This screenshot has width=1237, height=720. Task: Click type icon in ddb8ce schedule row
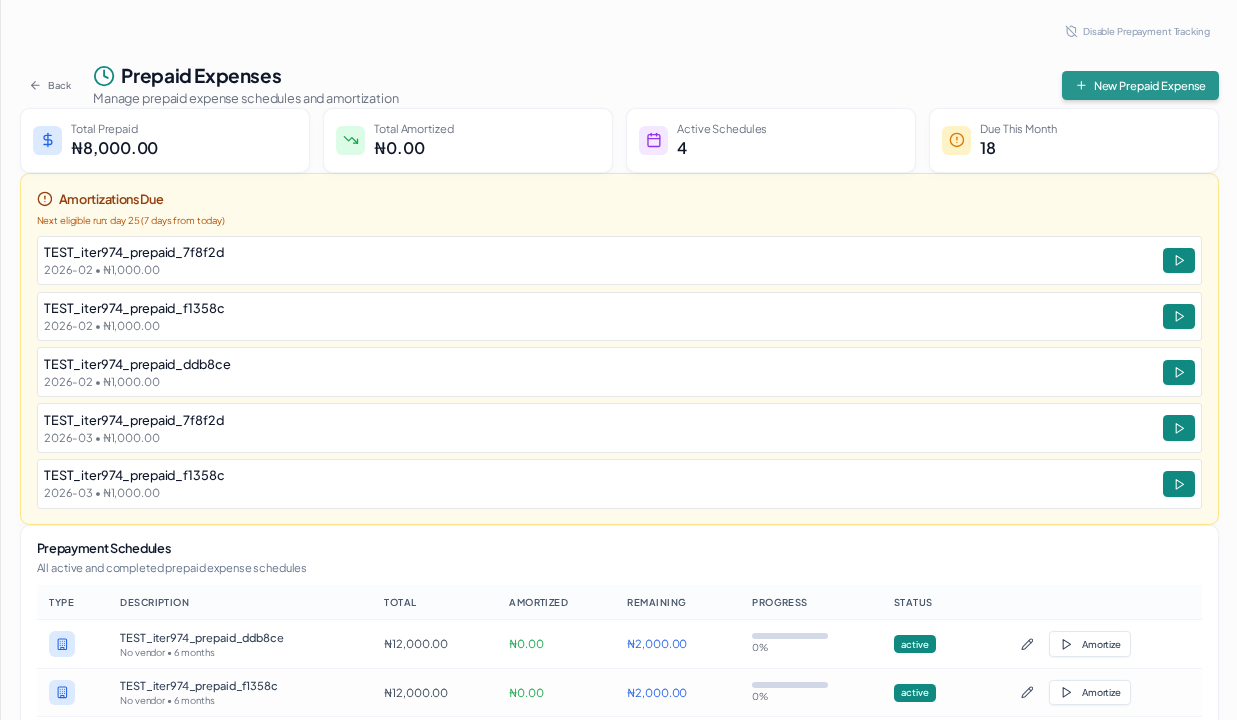point(62,644)
